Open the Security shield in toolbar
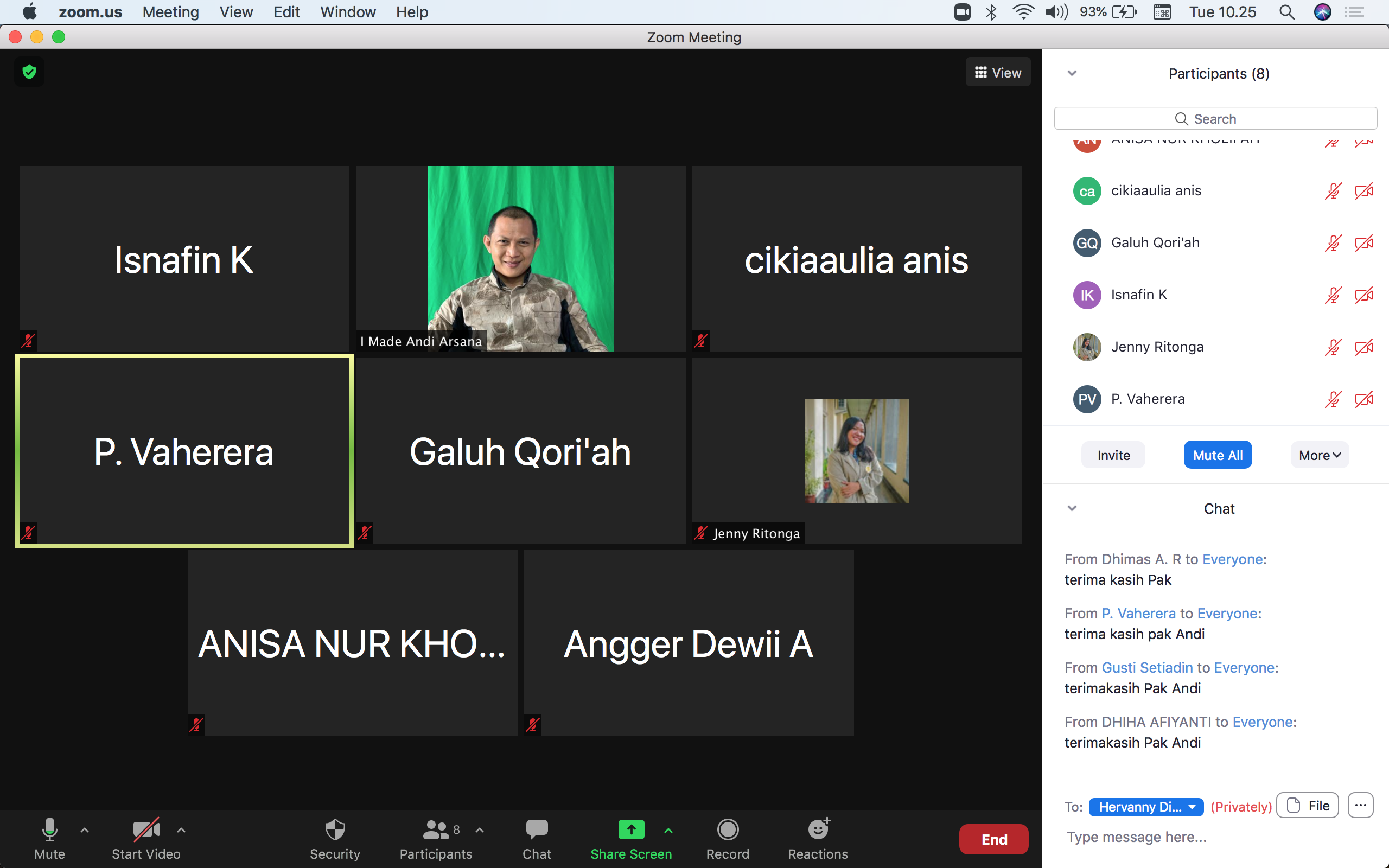The width and height of the screenshot is (1389, 868). point(335,830)
